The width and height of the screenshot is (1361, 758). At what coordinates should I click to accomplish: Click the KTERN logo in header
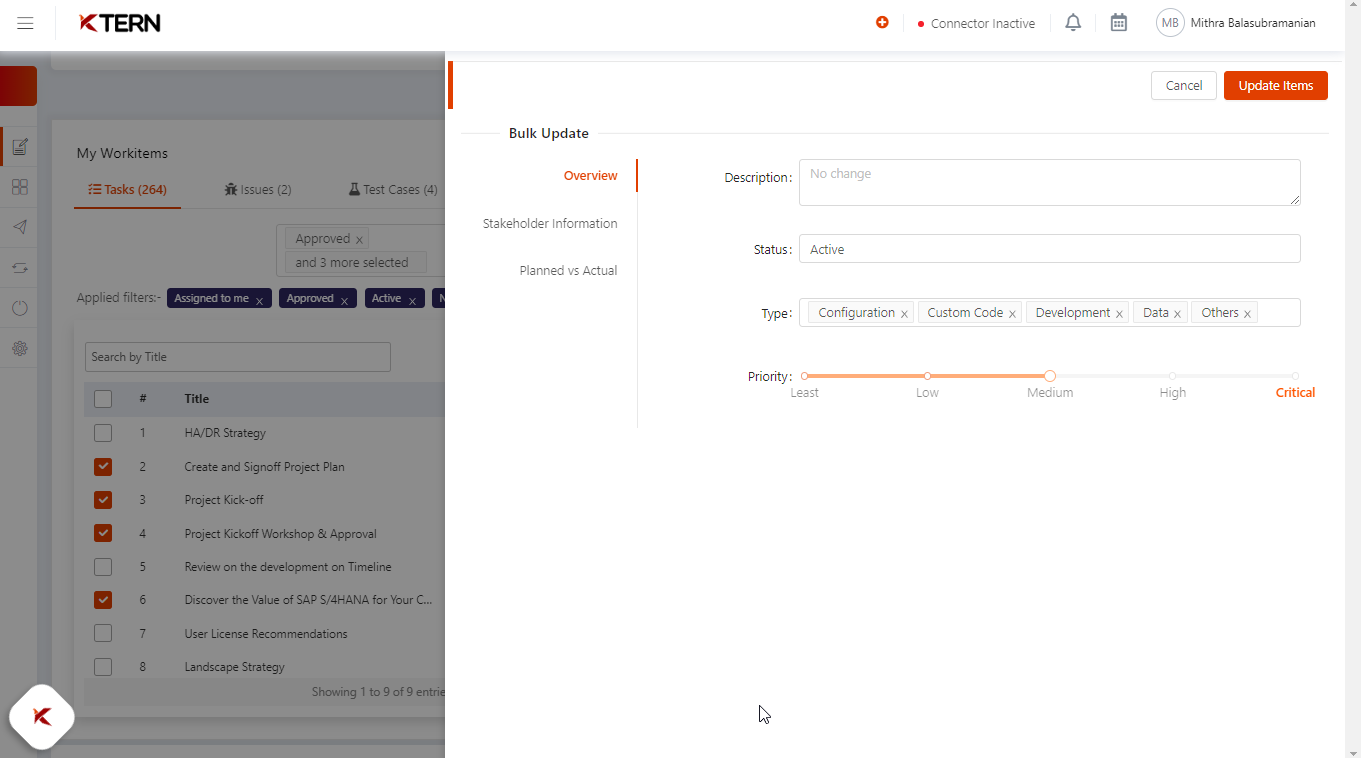pyautogui.click(x=120, y=23)
